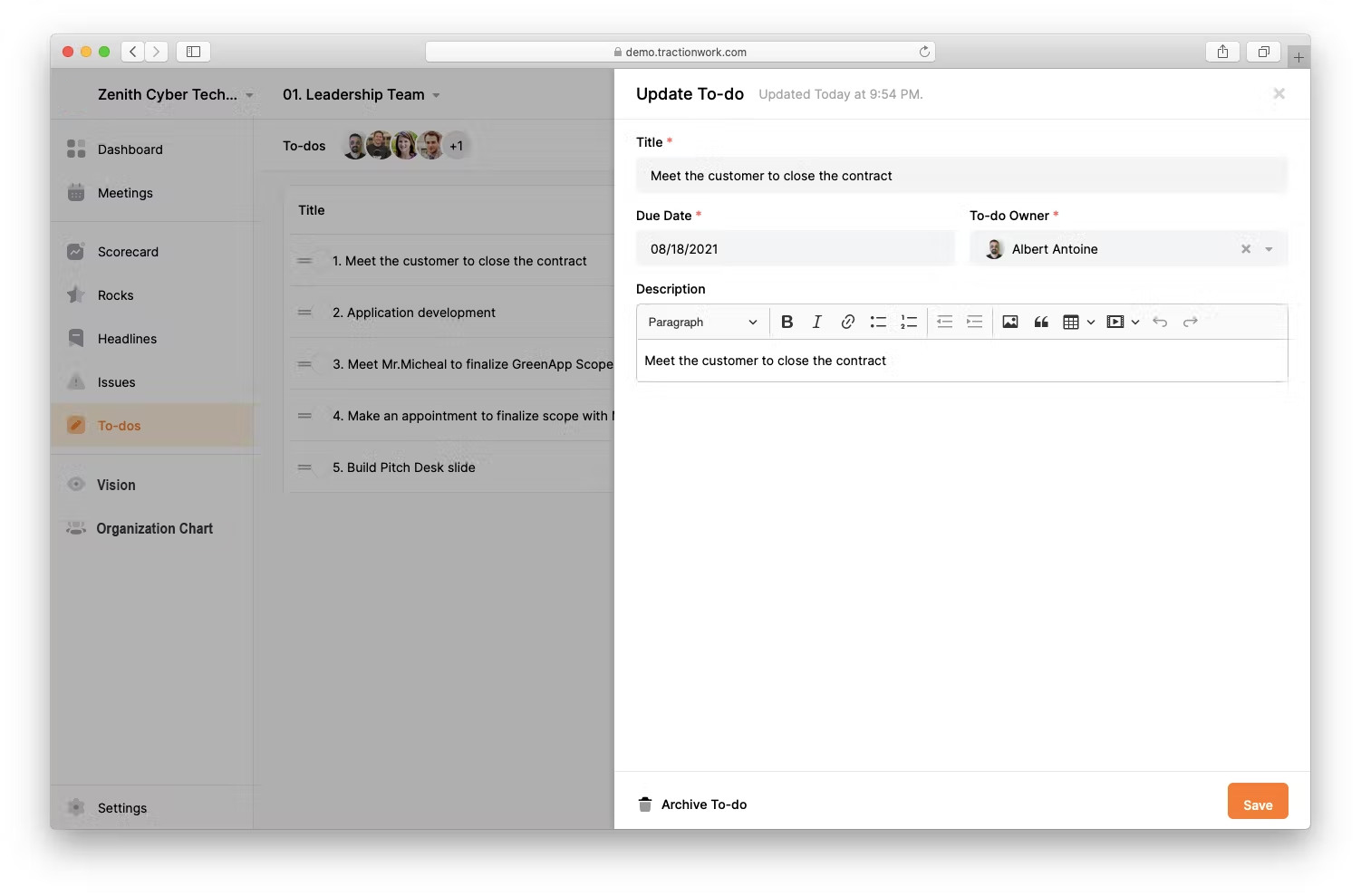Viewport: 1361px width, 896px height.
Task: Click the Headlines icon in sidebar
Action: coord(76,338)
